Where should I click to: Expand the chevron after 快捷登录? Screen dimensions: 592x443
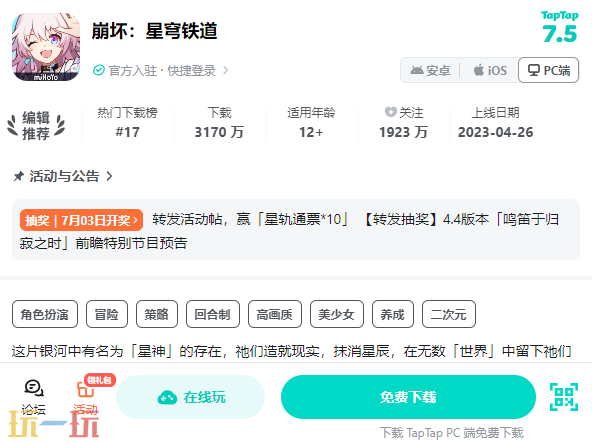[x=225, y=70]
